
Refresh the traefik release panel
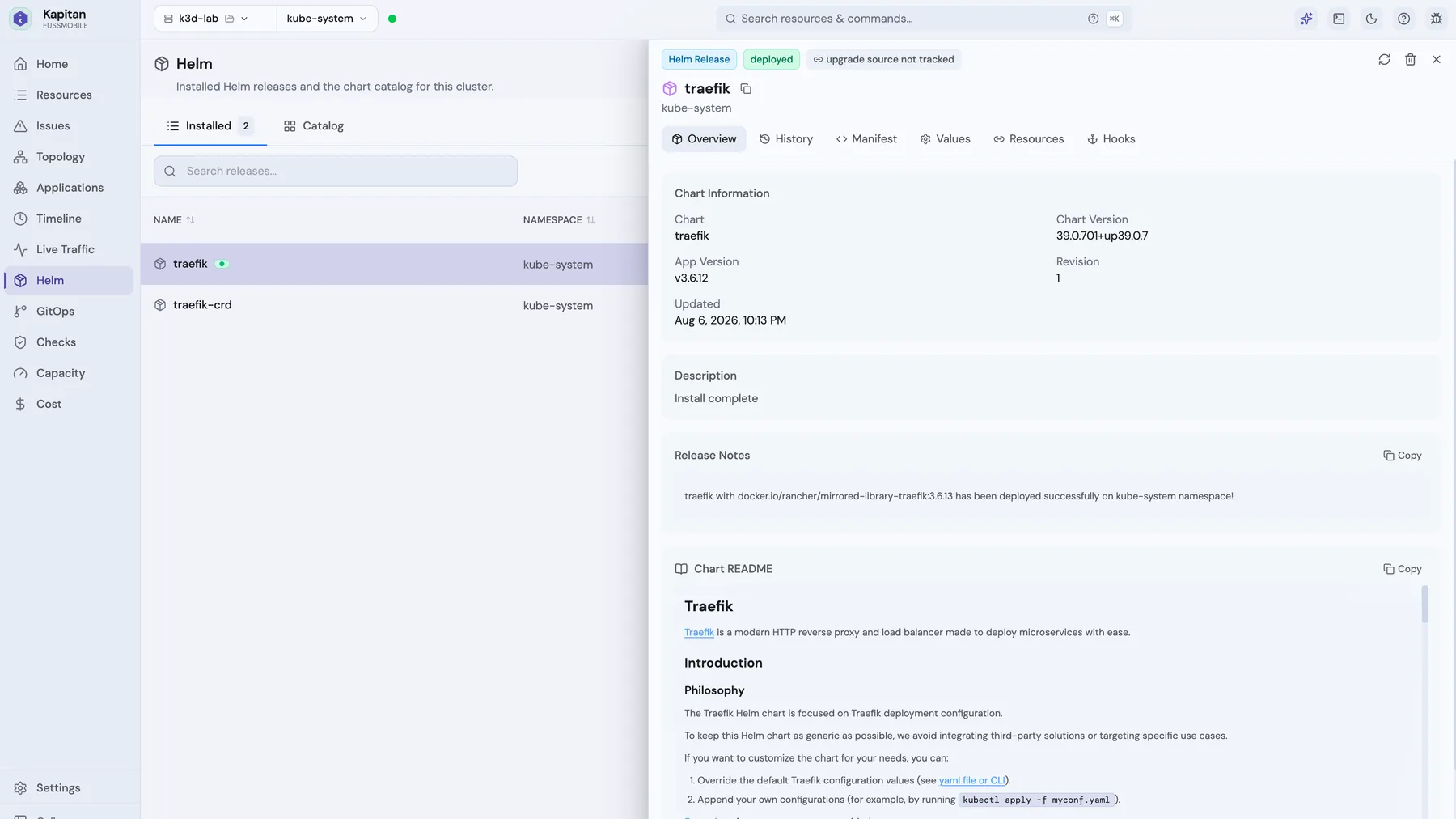tap(1384, 59)
